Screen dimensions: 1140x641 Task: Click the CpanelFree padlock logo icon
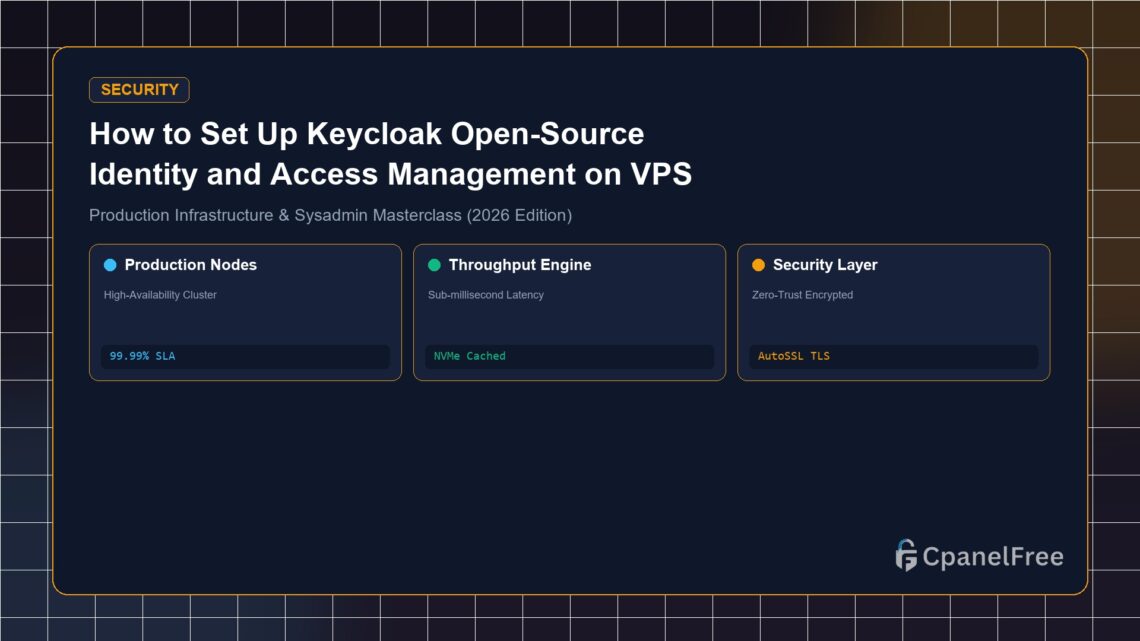pyautogui.click(x=906, y=555)
